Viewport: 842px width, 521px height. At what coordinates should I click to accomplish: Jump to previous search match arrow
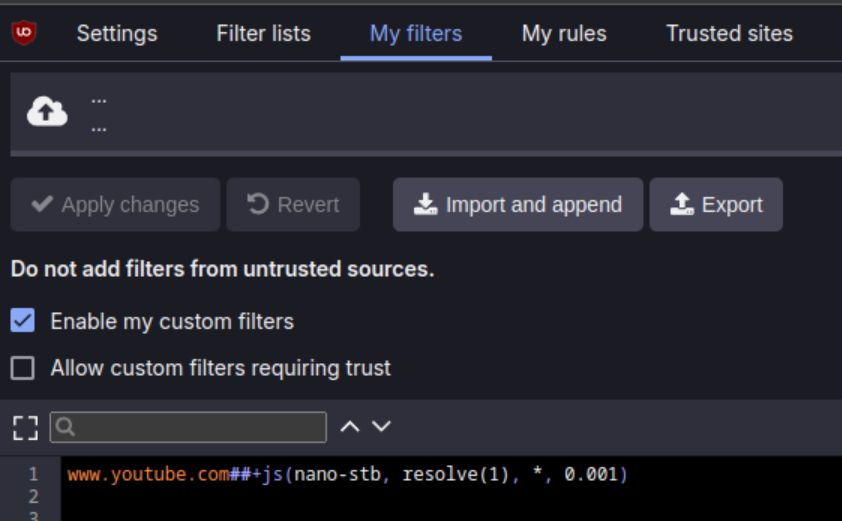[350, 426]
